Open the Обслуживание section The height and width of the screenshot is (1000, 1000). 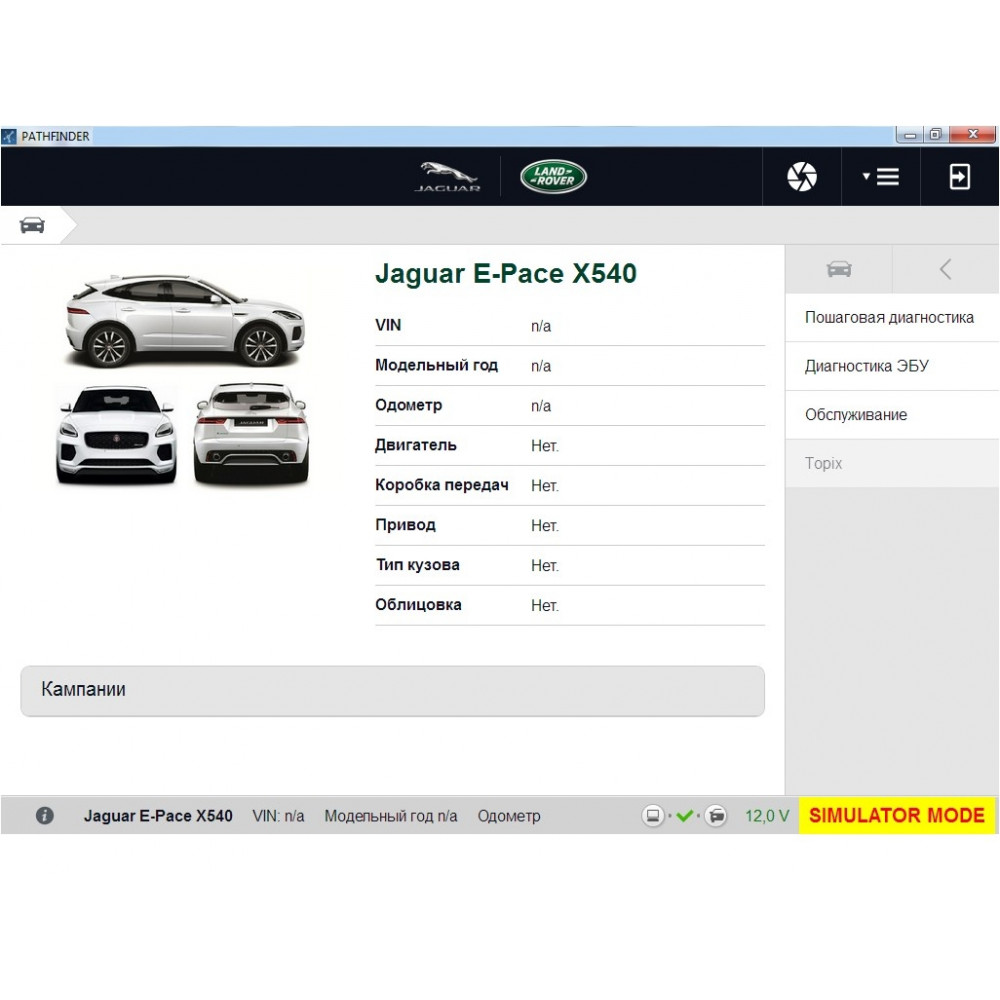click(x=856, y=415)
